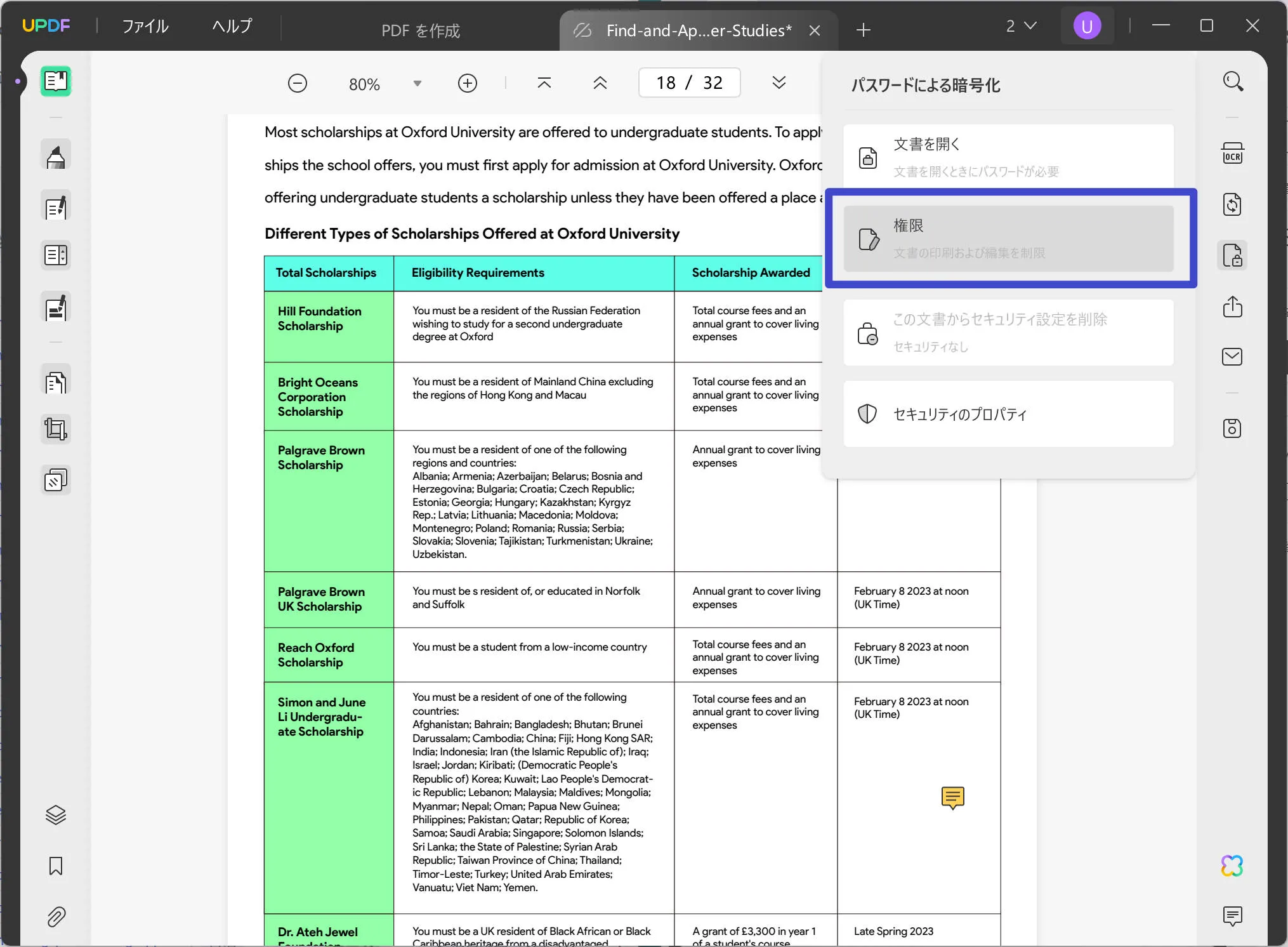Image resolution: width=1288 pixels, height=947 pixels.
Task: Run OCR text recognition icon
Action: tap(1232, 153)
